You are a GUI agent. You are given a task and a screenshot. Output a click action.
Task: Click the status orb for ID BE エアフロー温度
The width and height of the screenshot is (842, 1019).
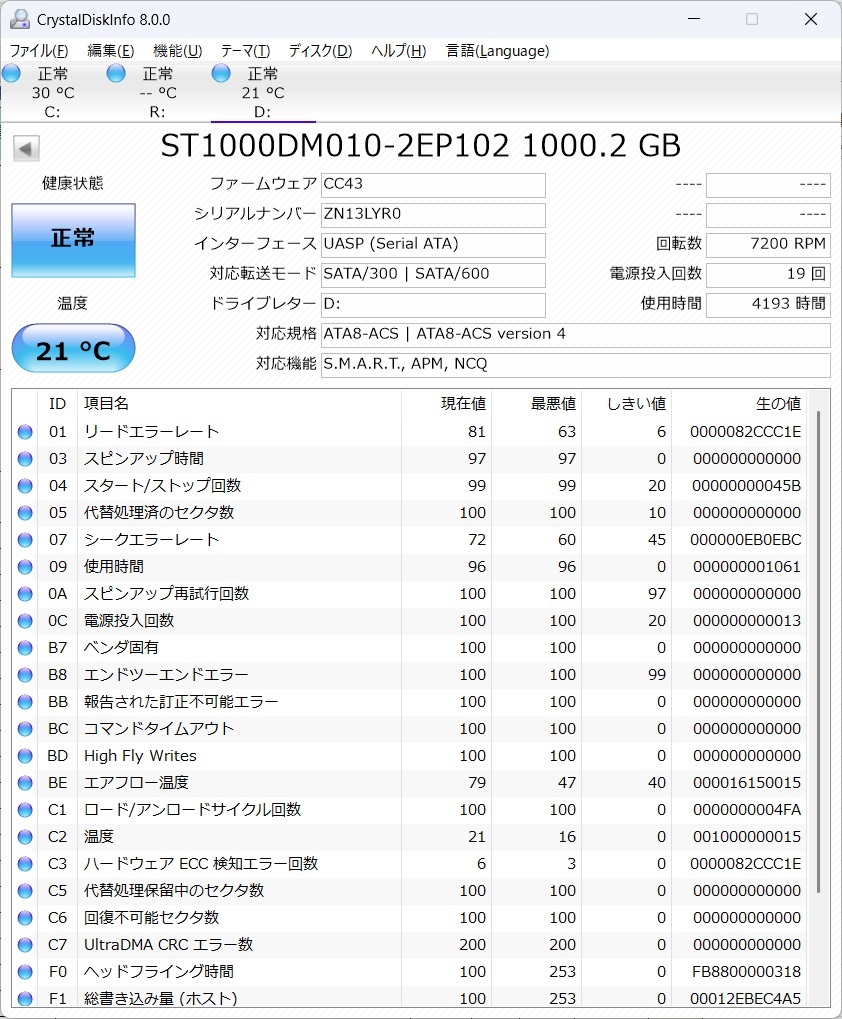(x=25, y=782)
